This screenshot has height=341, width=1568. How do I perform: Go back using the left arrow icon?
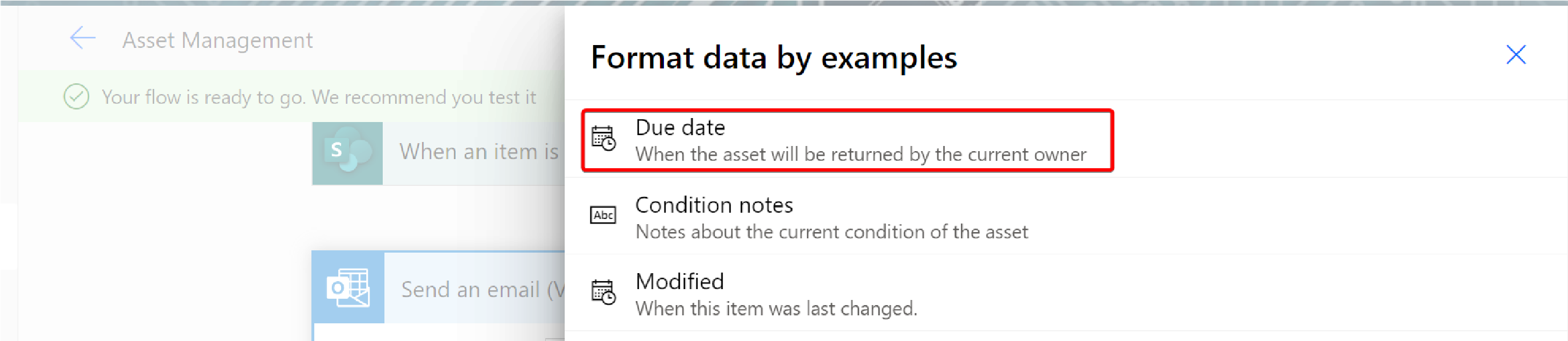[83, 38]
